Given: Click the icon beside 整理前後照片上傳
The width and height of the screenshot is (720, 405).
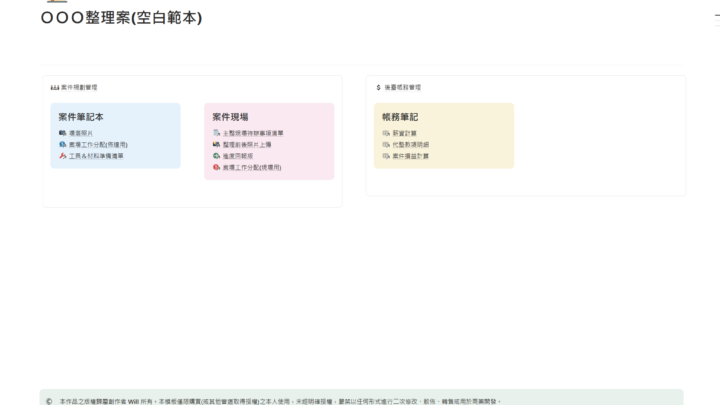Looking at the screenshot, I should pyautogui.click(x=216, y=145).
